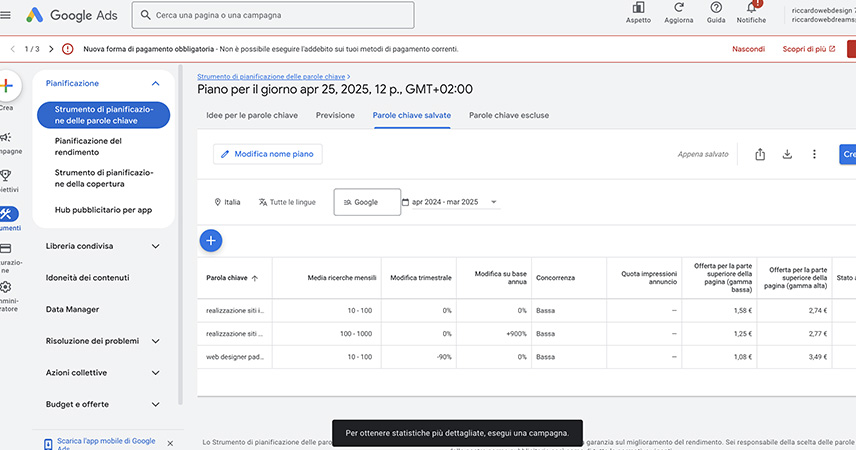Open the three-dot more options menu

point(814,154)
